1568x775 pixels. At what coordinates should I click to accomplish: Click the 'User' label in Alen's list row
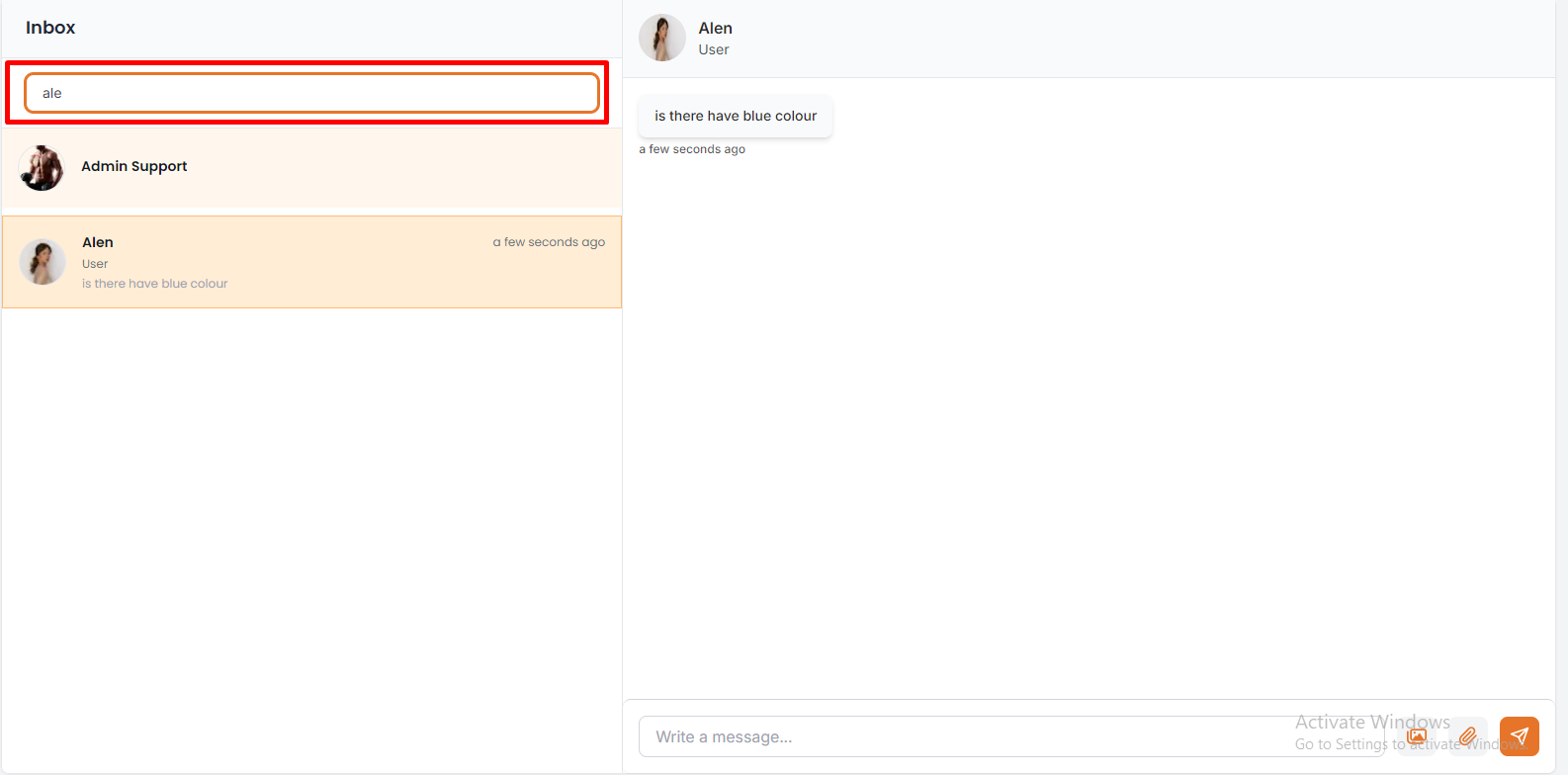pos(95,264)
